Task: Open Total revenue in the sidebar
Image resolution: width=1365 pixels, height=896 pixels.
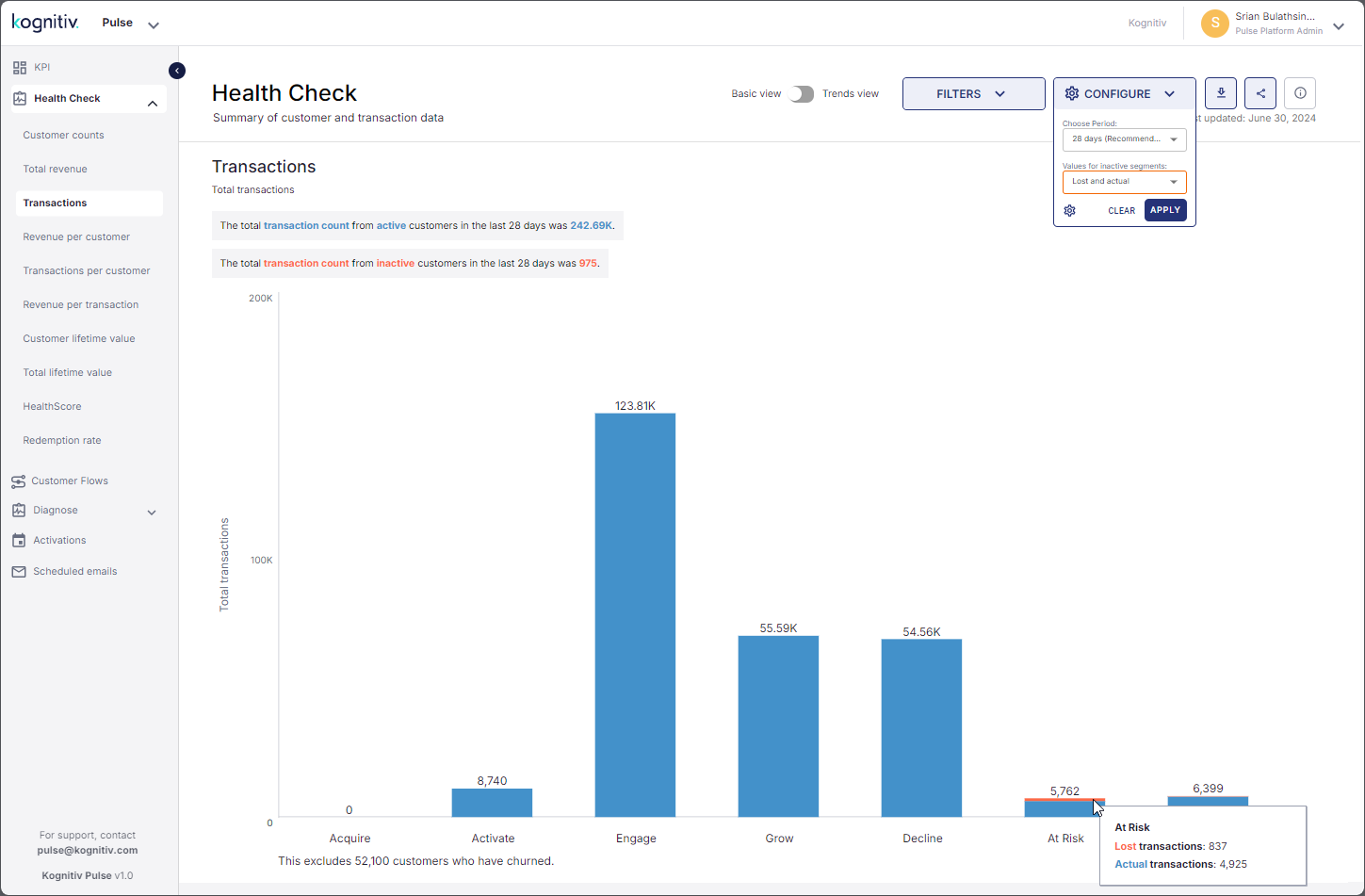Action: point(56,169)
